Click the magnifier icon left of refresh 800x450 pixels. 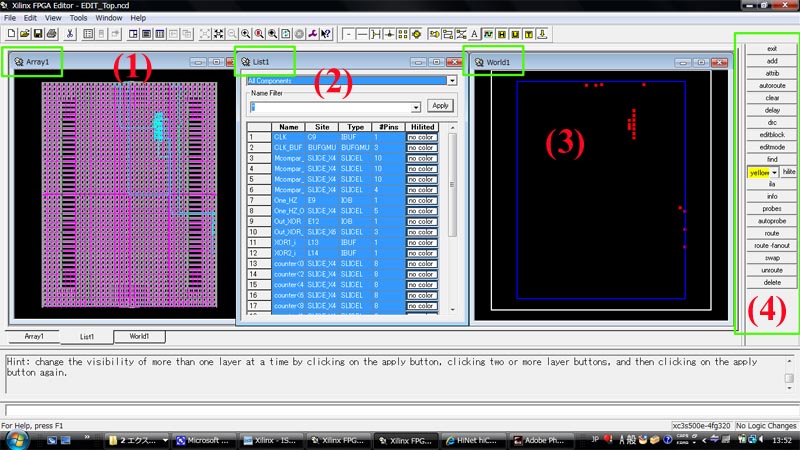272,34
